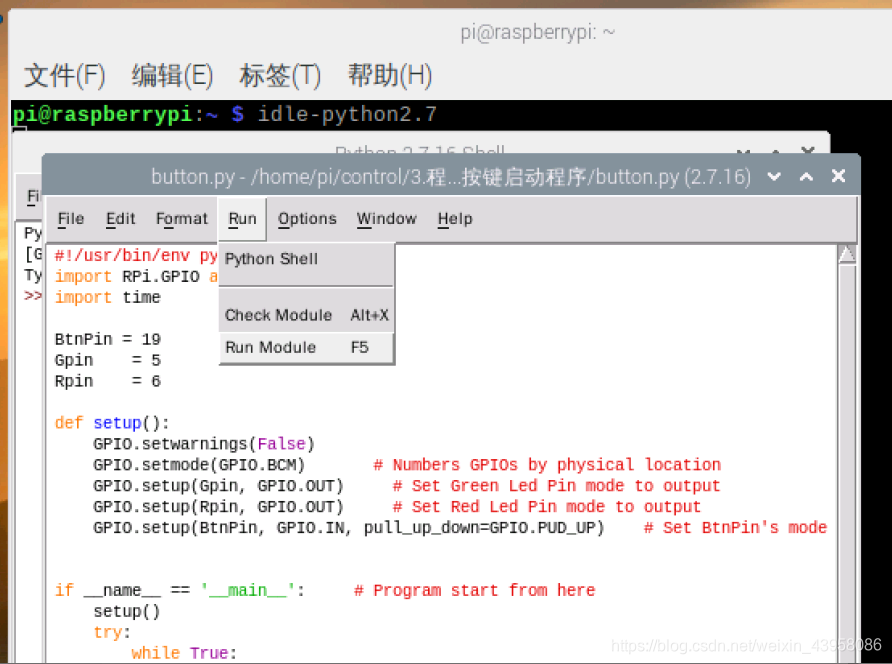Open IDLE's Help menu

454,219
